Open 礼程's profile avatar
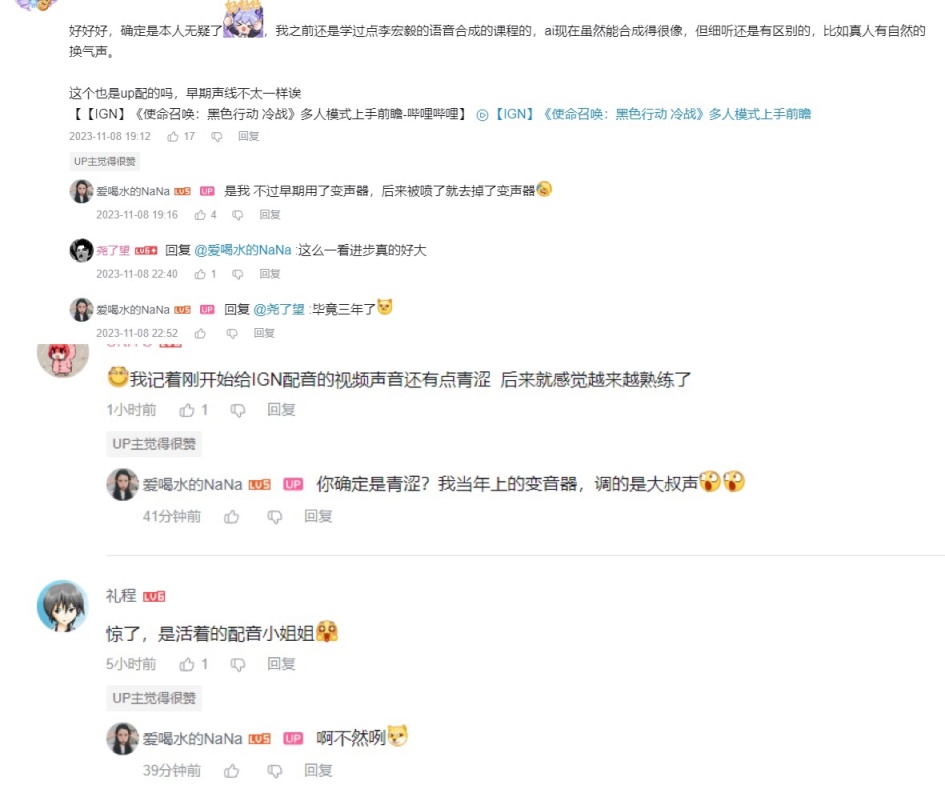Viewport: 945px width, 789px height. coord(63,606)
